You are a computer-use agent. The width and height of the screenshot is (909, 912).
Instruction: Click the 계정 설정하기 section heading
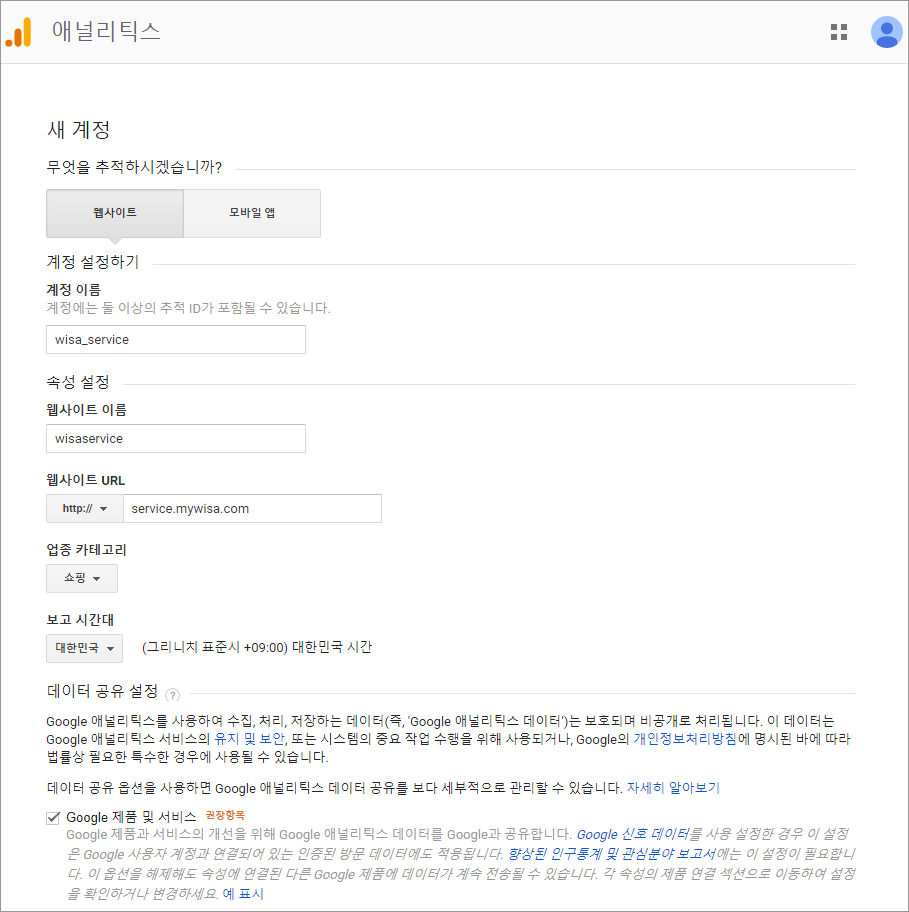point(92,262)
